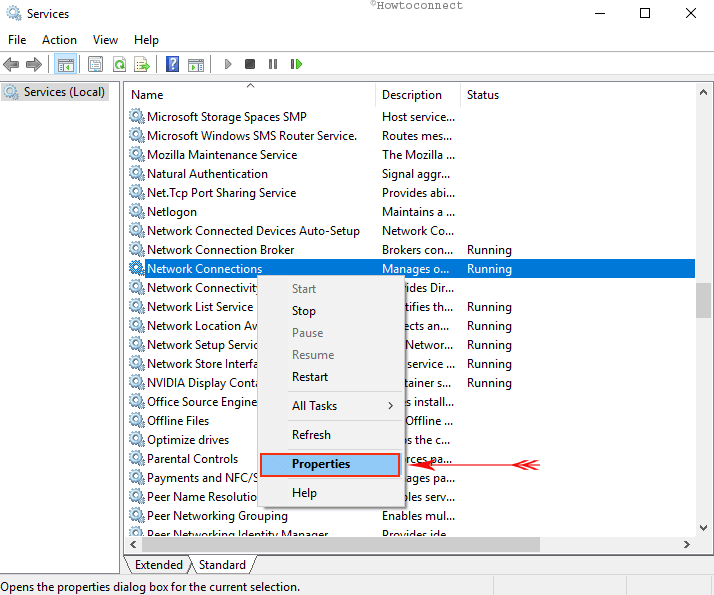Sort by the Name column header
This screenshot has width=714, height=595.
[x=250, y=95]
